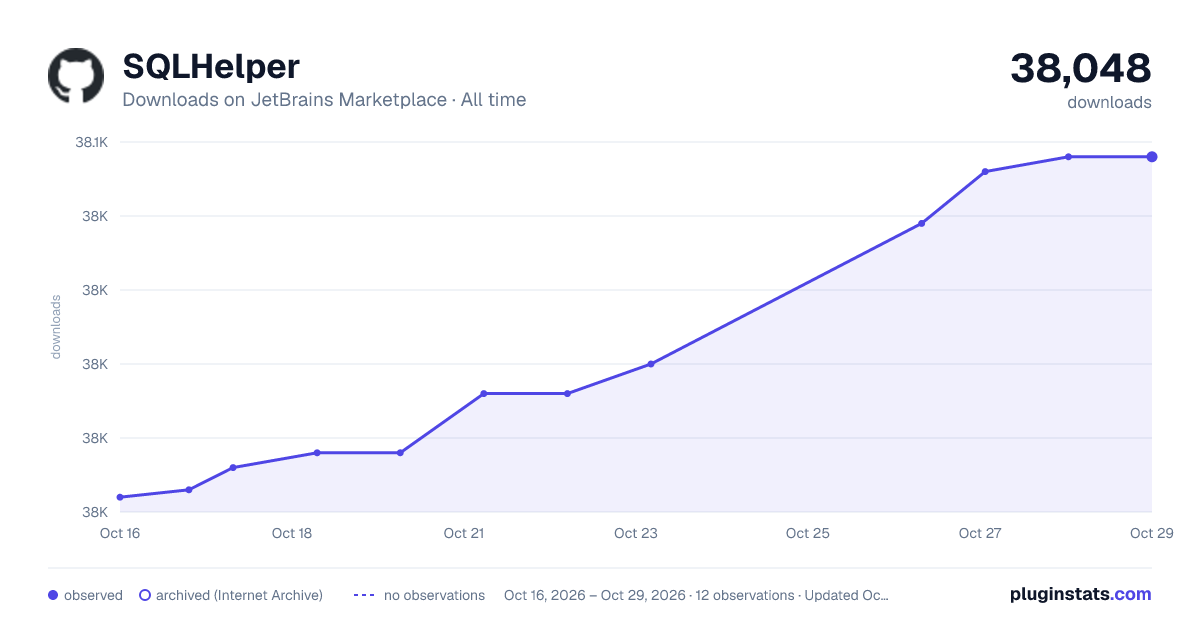The image size is (1200, 630).
Task: Click the Oct 29 axis label
Action: (1151, 533)
